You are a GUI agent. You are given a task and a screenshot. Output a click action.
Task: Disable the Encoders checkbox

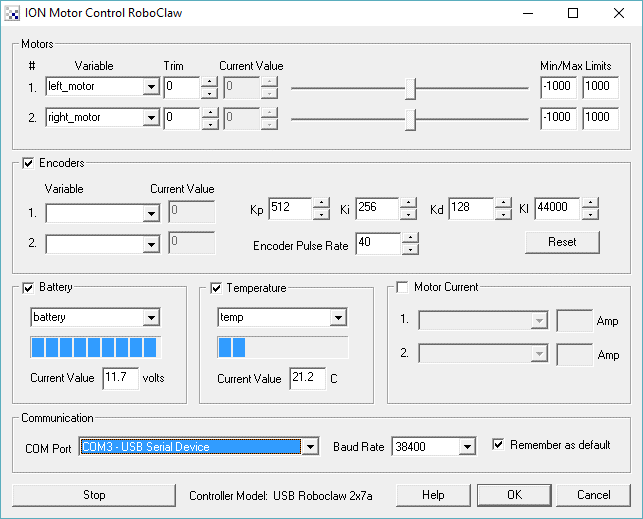[x=28, y=162]
